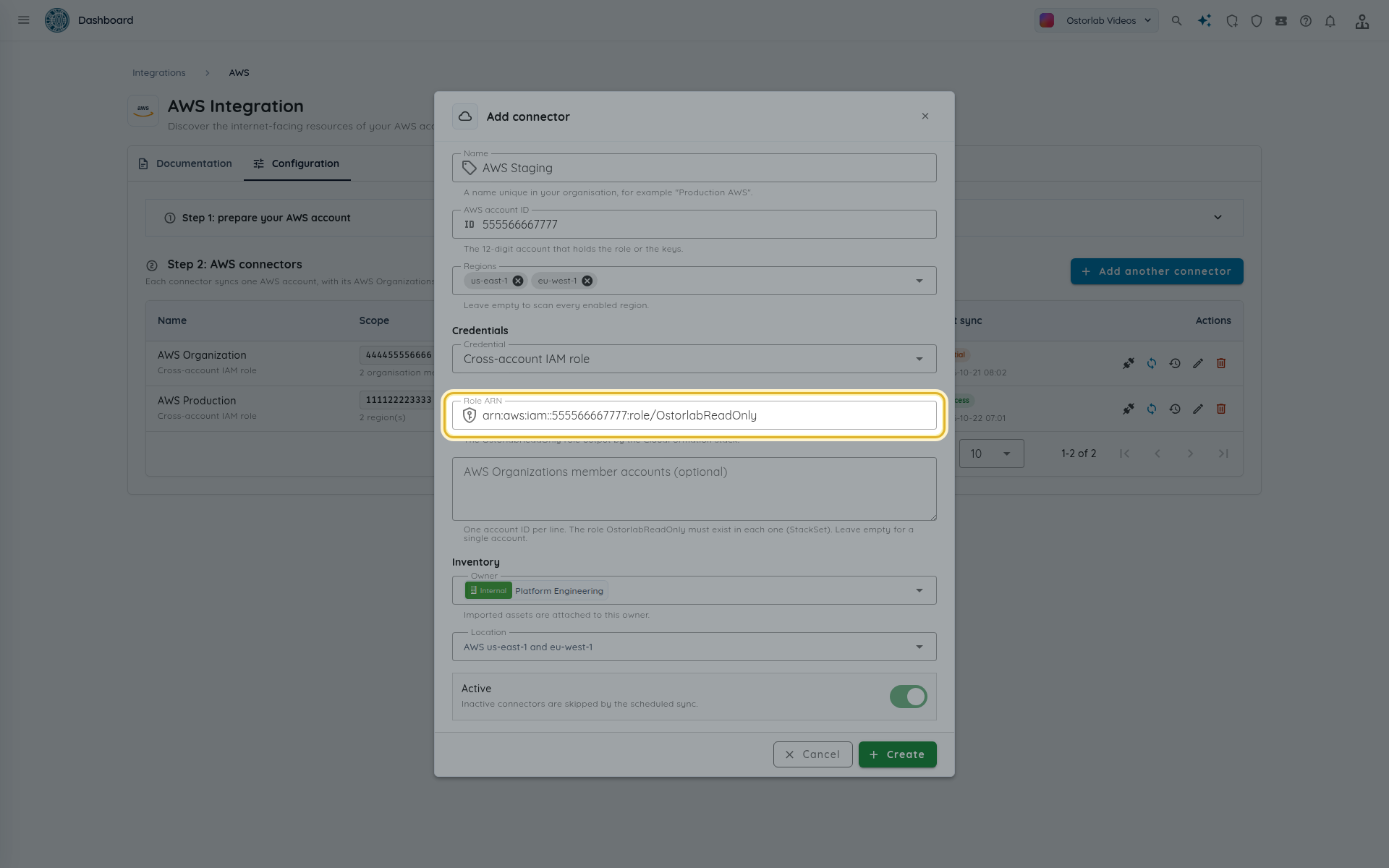The image size is (1389, 868).
Task: Go to next page in connectors table
Action: click(1190, 454)
